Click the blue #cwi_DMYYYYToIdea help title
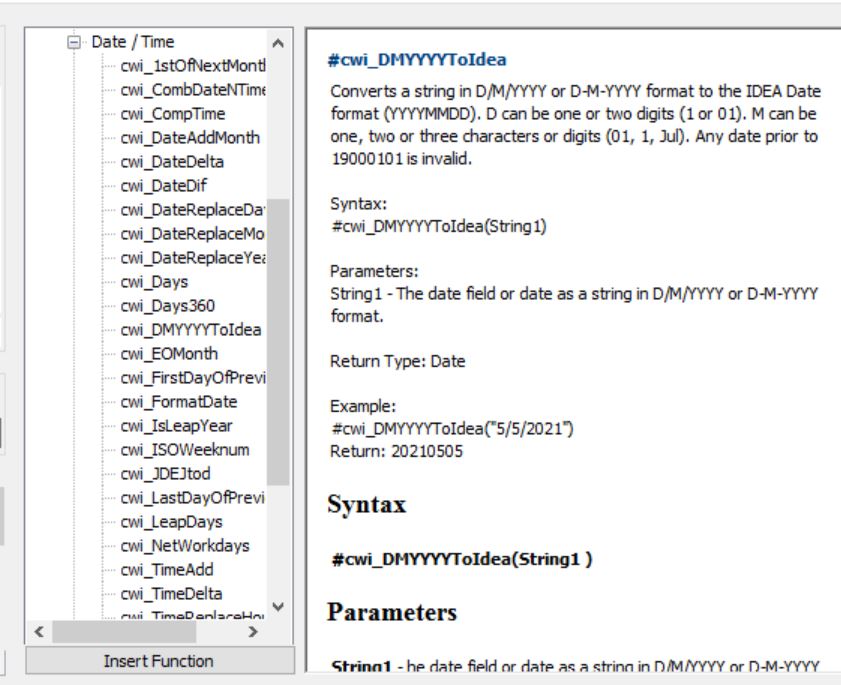This screenshot has width=841, height=685. pos(417,60)
